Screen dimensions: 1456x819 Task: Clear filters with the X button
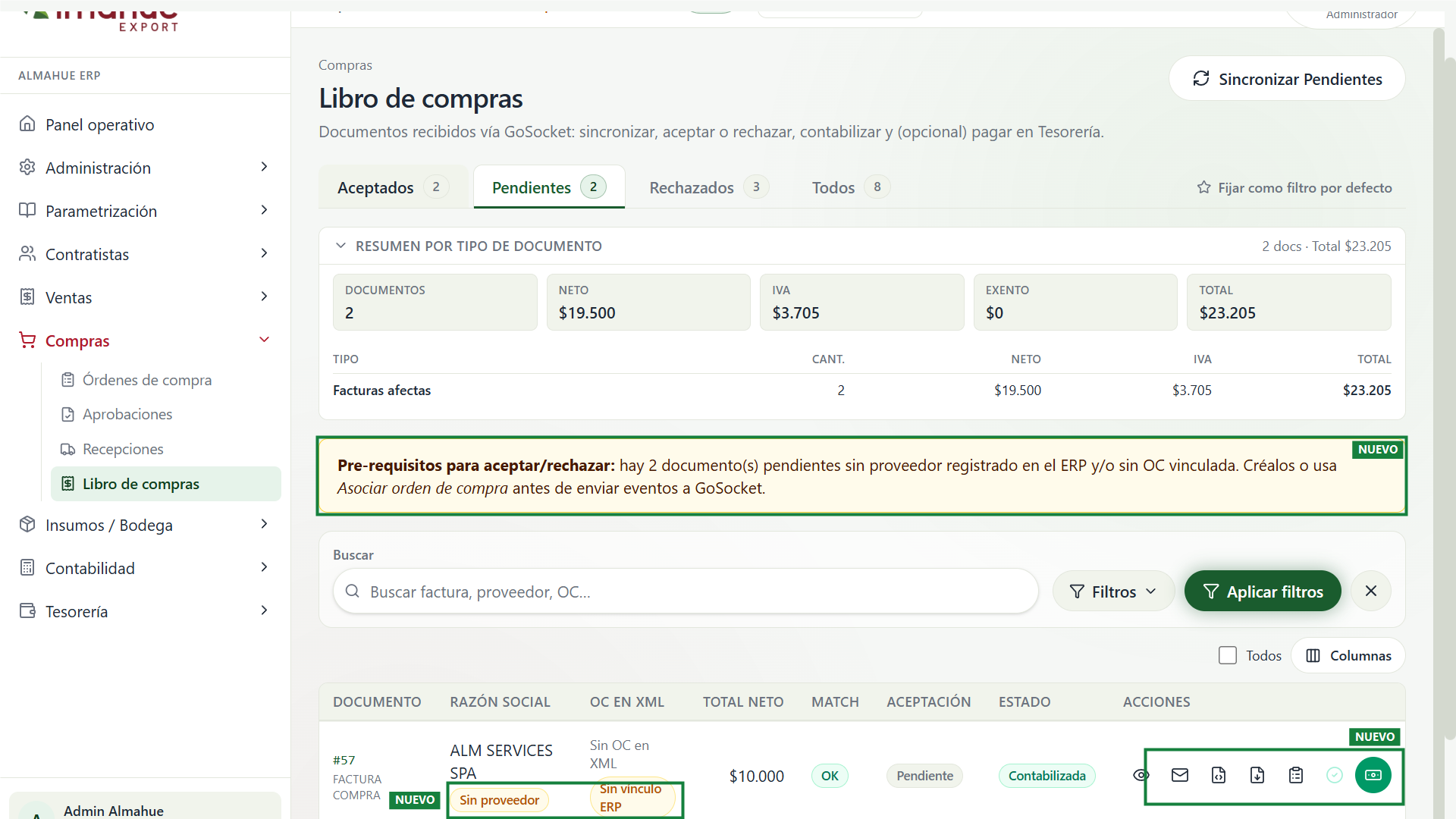[1371, 591]
